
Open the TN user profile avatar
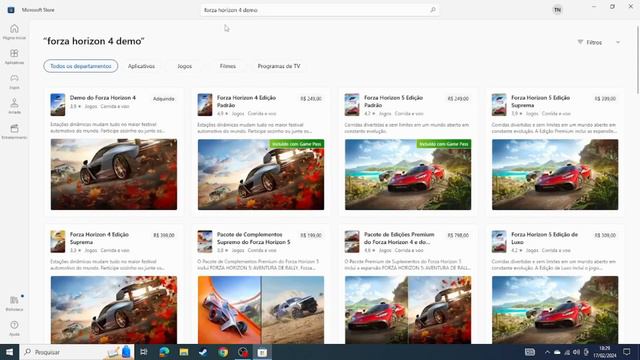557,10
